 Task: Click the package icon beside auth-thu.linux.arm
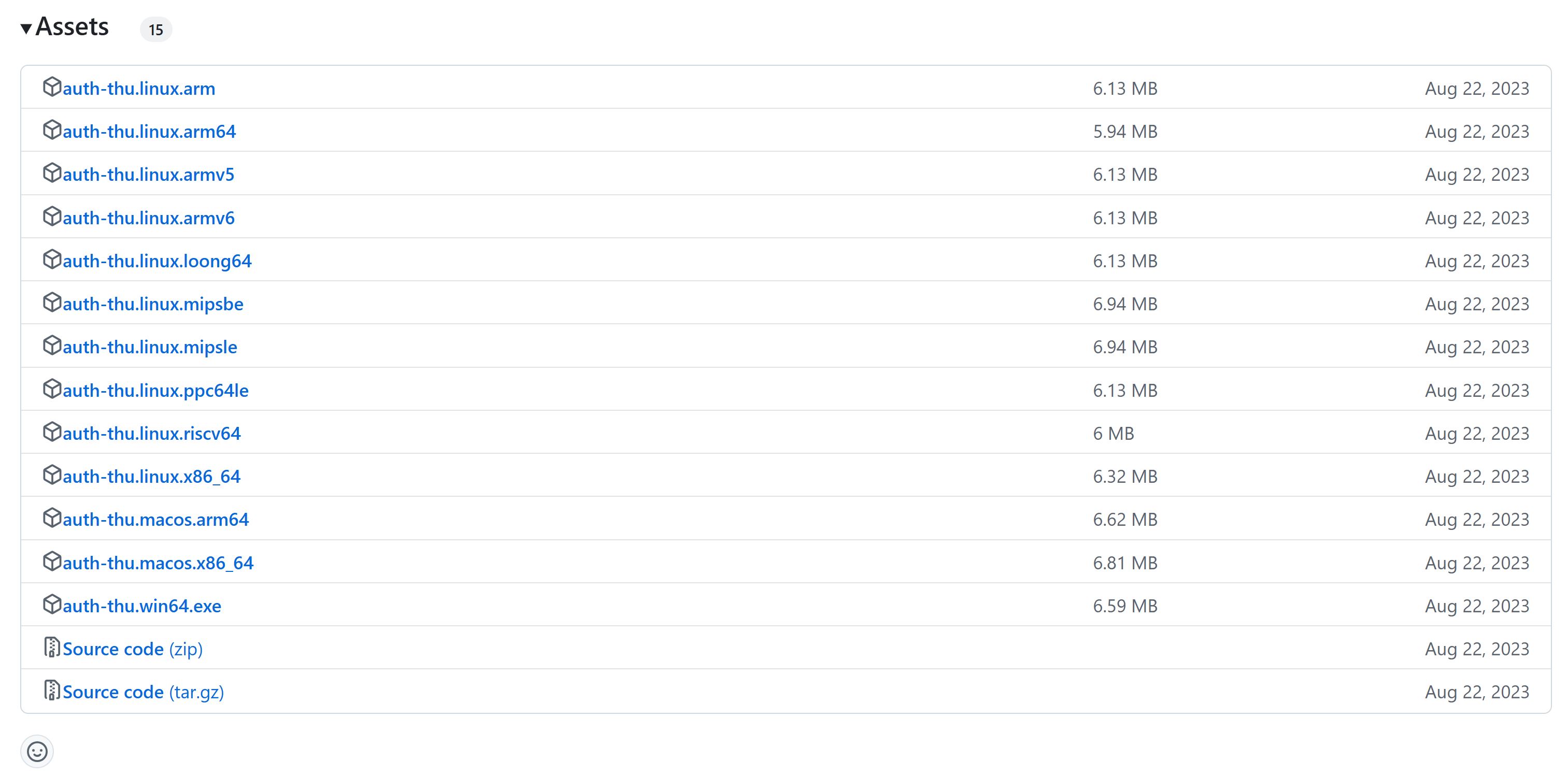click(x=52, y=87)
